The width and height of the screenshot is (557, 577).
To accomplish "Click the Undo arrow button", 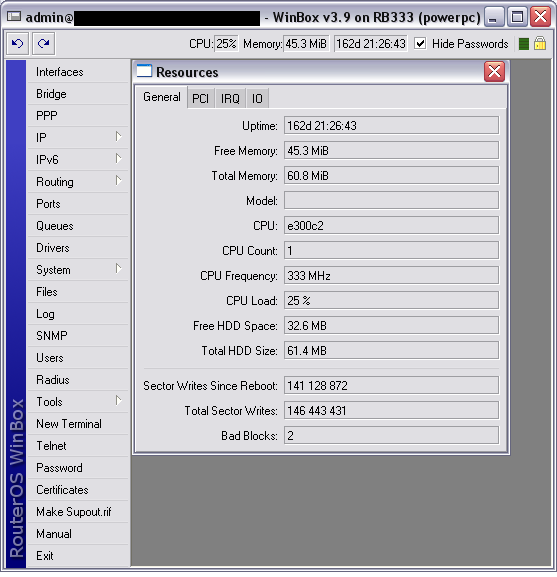I will click(x=17, y=43).
